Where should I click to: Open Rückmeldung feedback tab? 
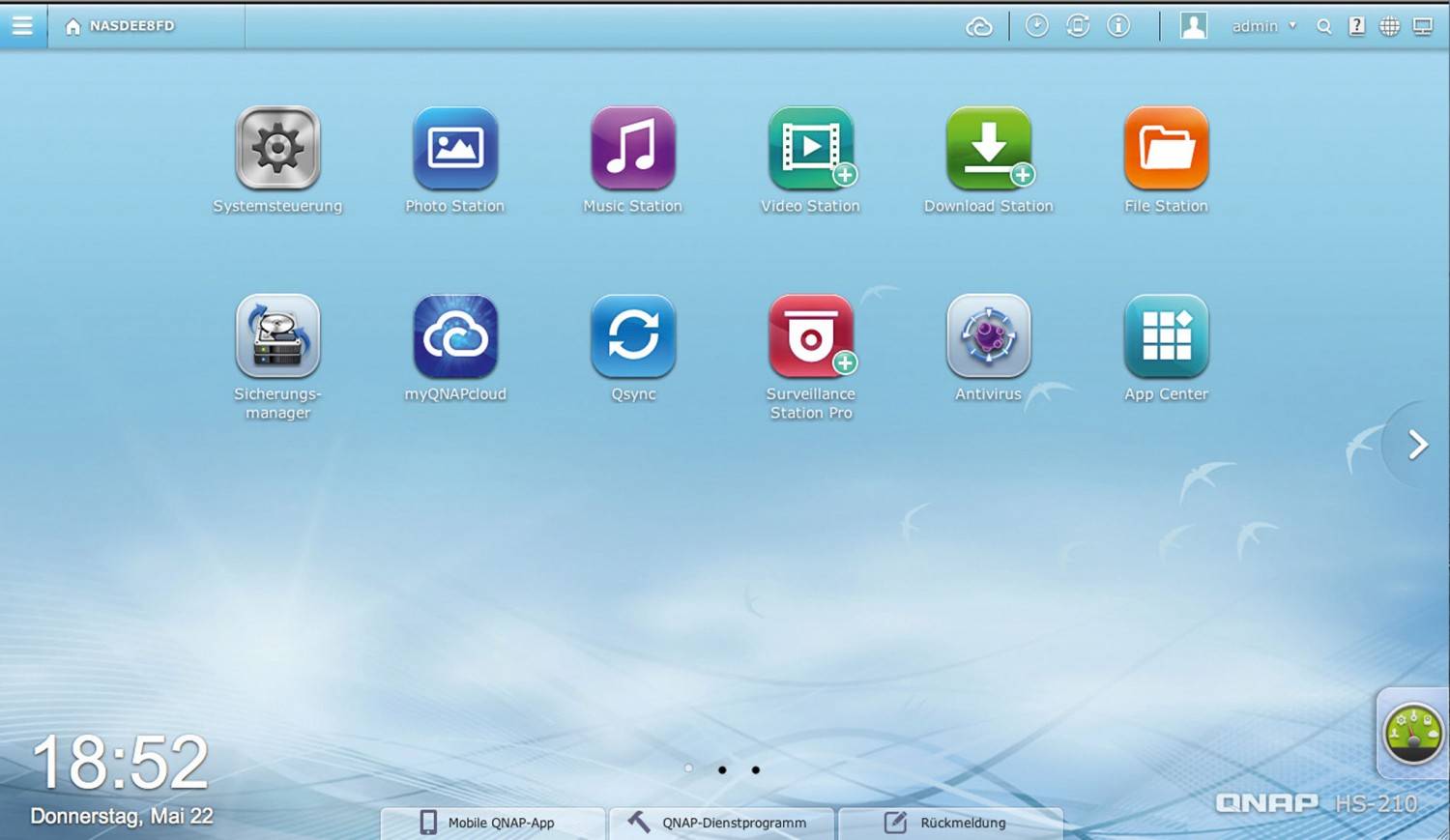[x=951, y=824]
